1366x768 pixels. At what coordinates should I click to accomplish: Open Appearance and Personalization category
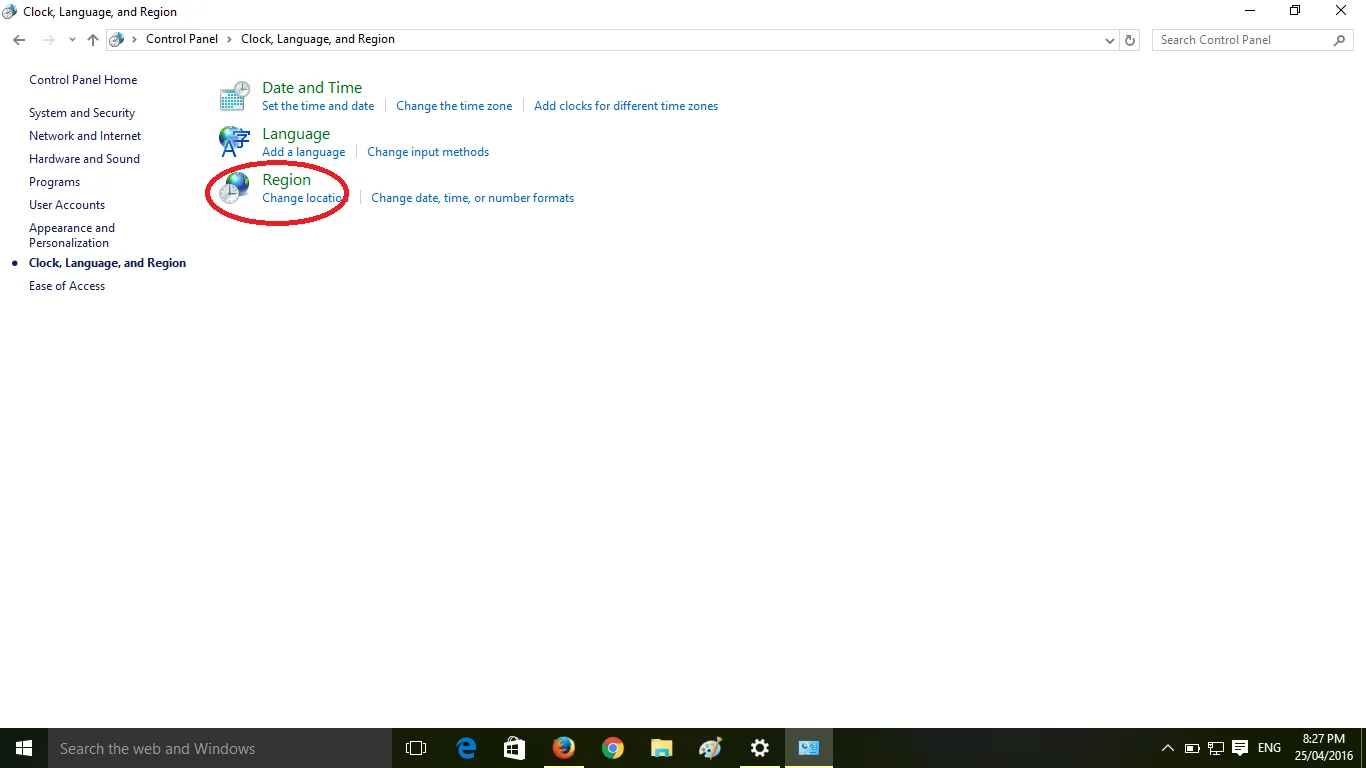[x=72, y=235]
